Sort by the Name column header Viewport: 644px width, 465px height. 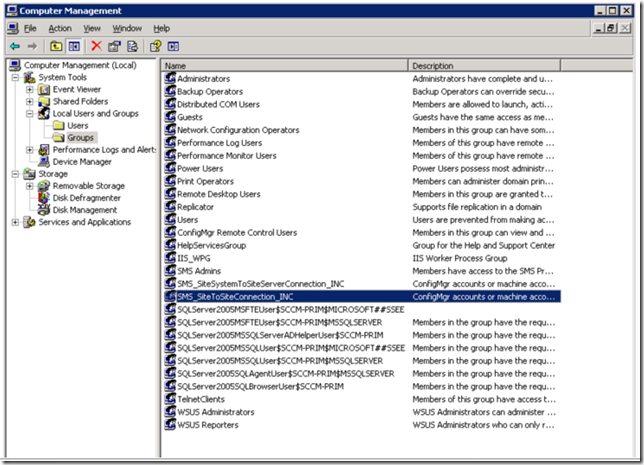tap(285, 66)
